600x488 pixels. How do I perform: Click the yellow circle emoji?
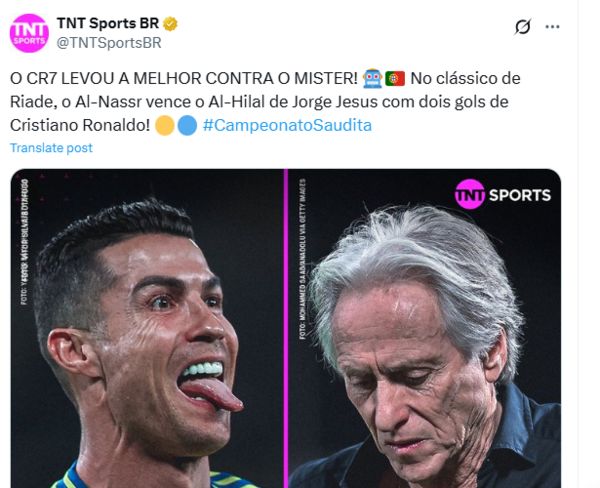(165, 126)
